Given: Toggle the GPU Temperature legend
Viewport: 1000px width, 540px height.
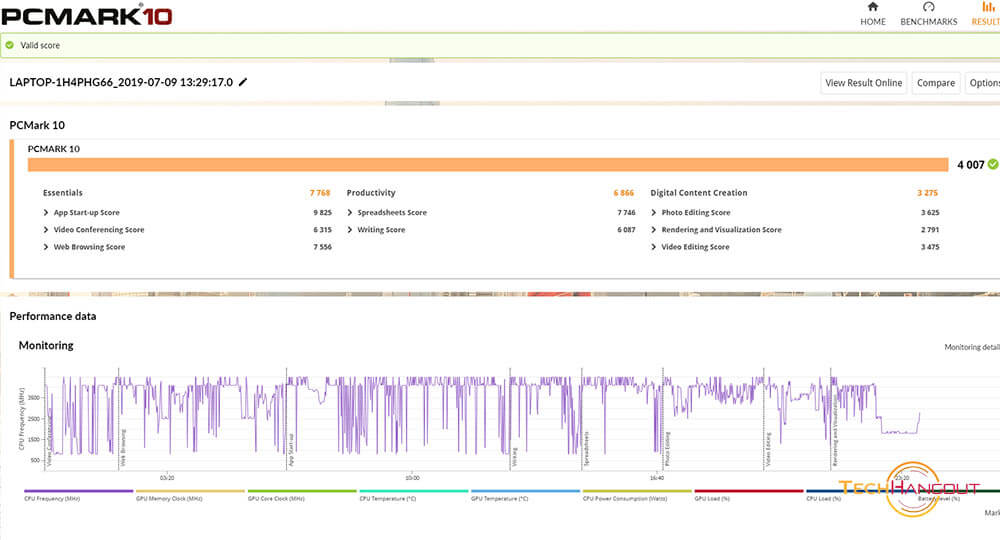Looking at the screenshot, I should (499, 499).
